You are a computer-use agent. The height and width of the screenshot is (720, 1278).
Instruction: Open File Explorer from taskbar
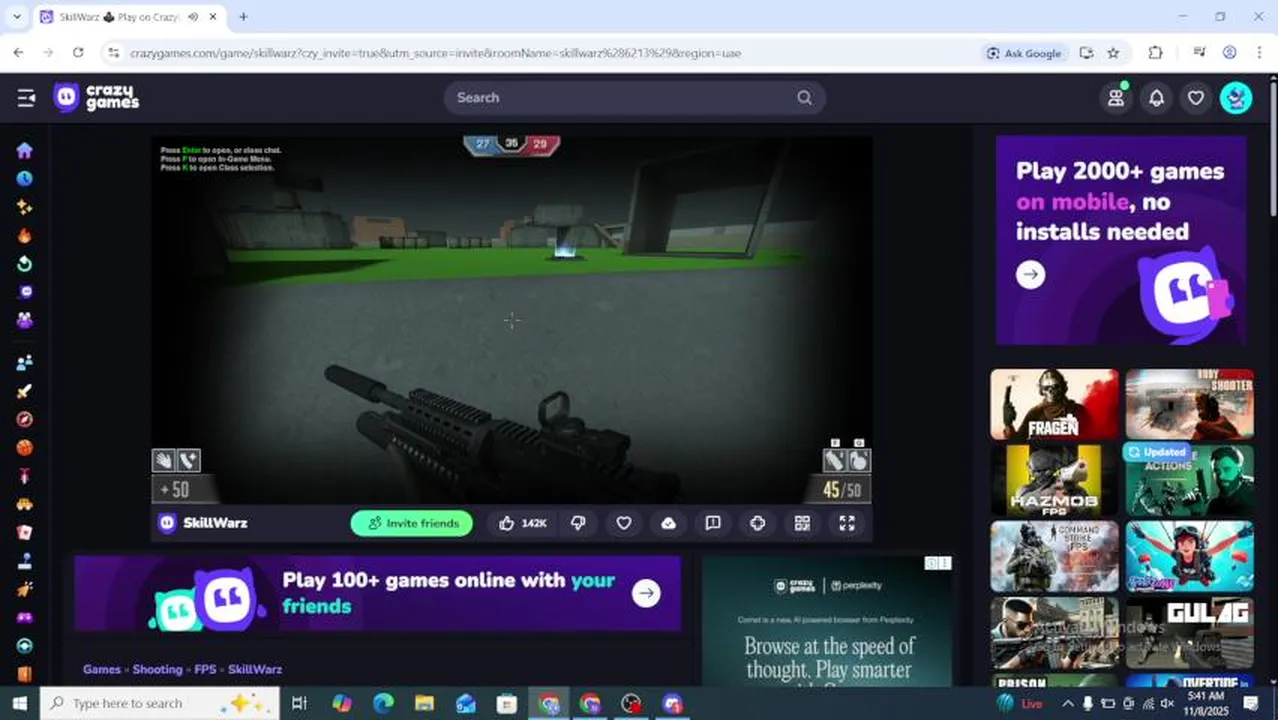point(424,703)
